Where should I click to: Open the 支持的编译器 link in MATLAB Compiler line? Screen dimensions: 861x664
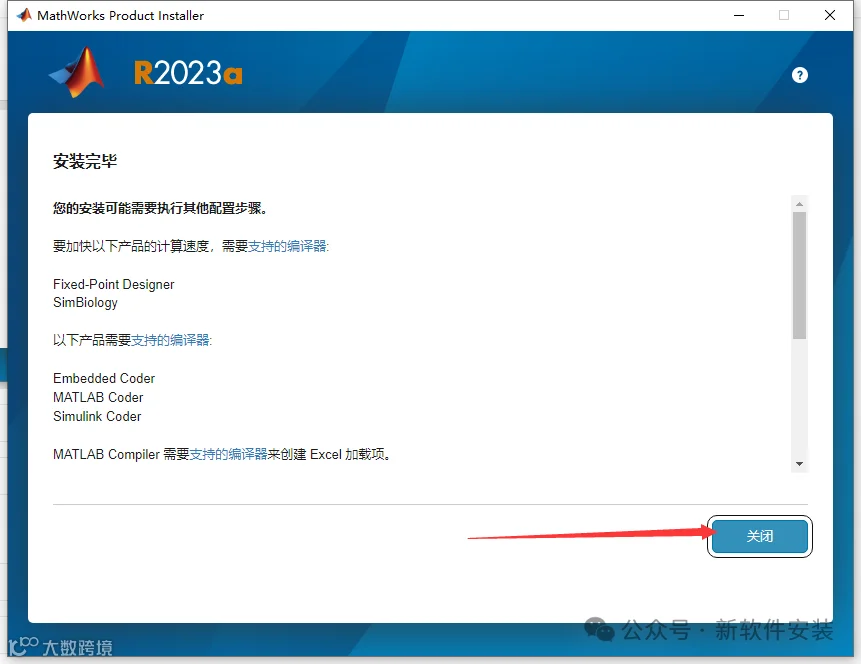pos(228,454)
